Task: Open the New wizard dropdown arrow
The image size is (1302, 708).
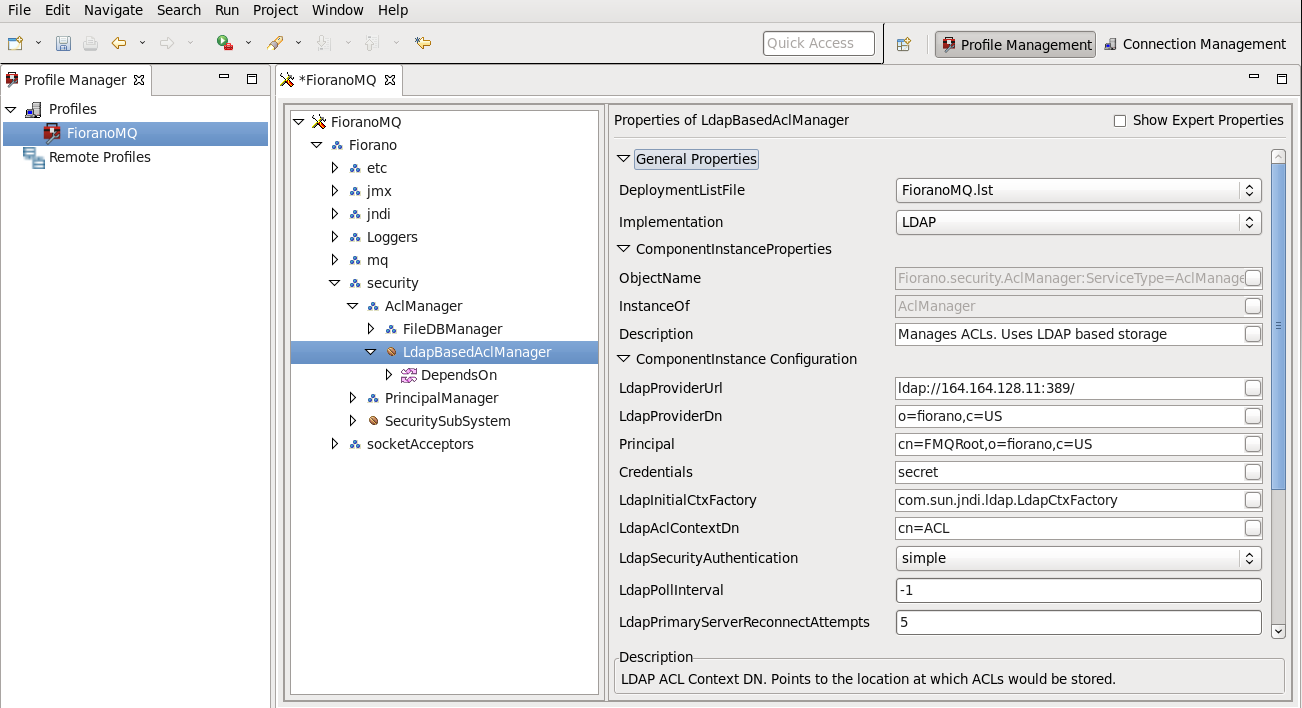Action: (38, 43)
